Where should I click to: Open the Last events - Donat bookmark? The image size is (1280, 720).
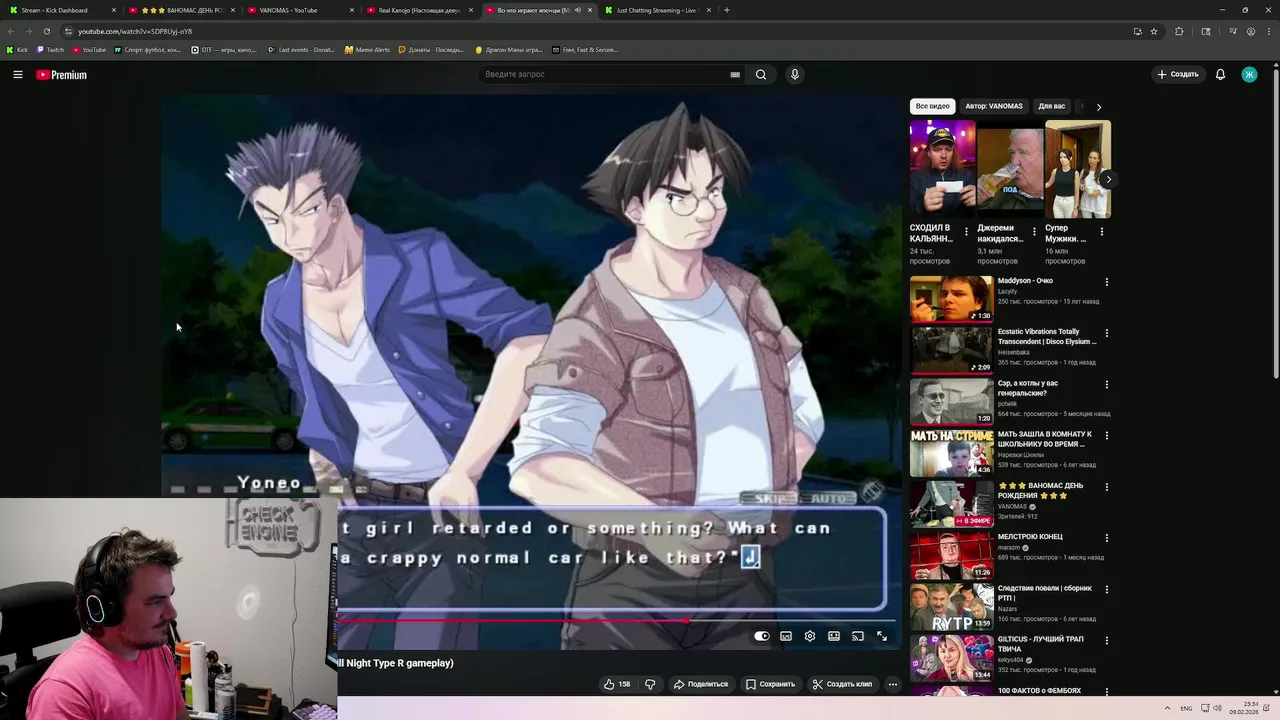(302, 49)
